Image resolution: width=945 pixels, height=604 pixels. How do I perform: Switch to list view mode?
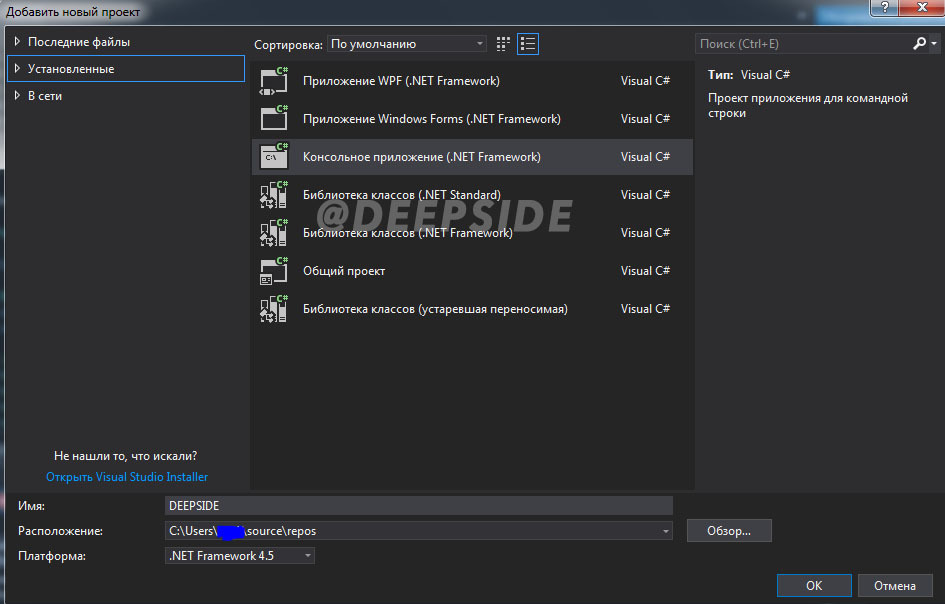[x=528, y=44]
